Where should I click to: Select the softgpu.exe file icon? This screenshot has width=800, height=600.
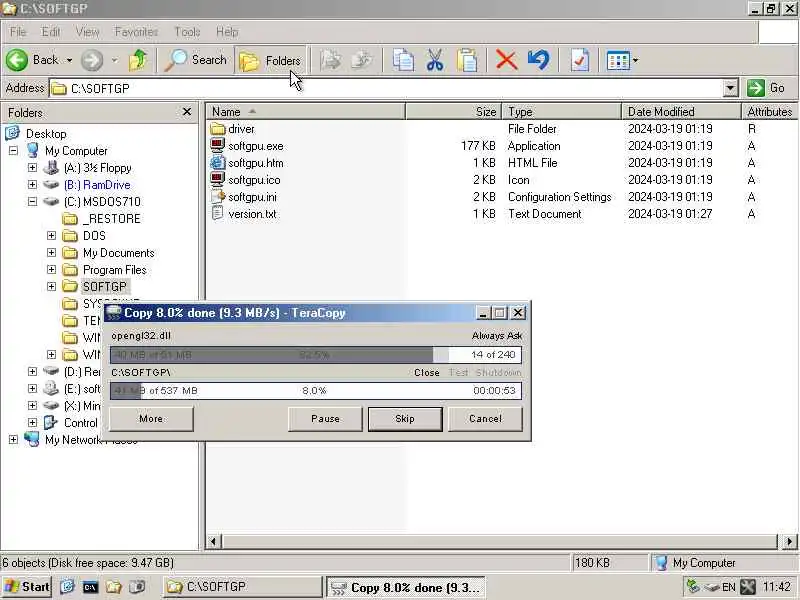click(x=218, y=145)
